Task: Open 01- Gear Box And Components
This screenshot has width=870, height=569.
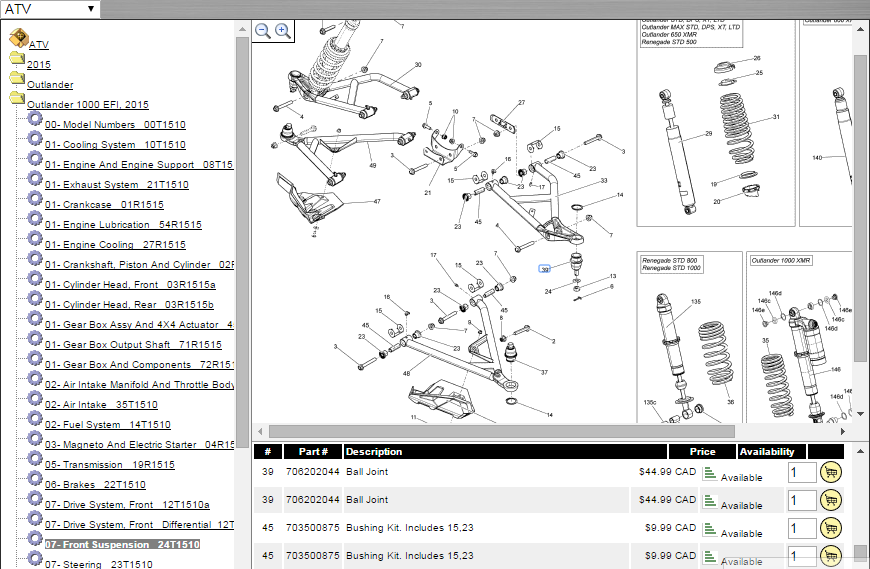Action: 139,364
